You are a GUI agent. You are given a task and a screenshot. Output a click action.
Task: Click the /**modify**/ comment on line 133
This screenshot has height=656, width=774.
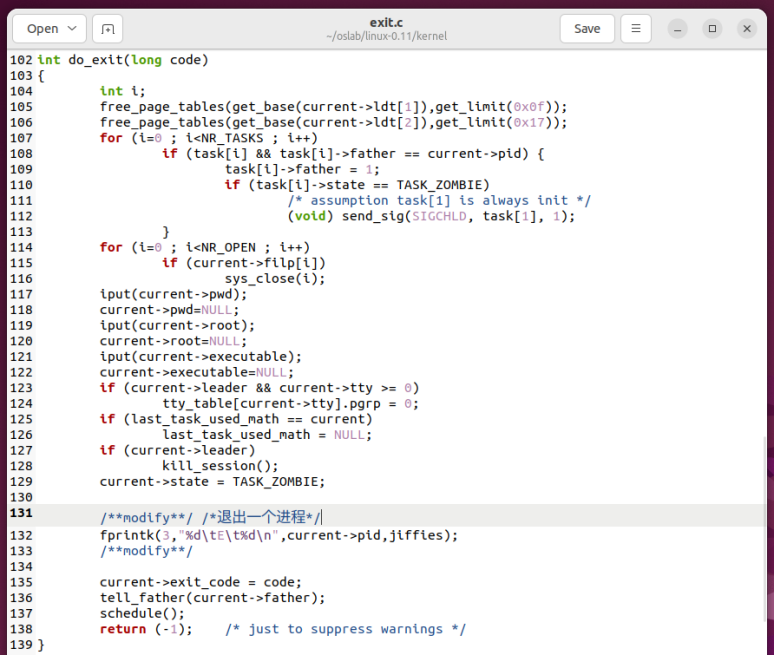coord(147,552)
